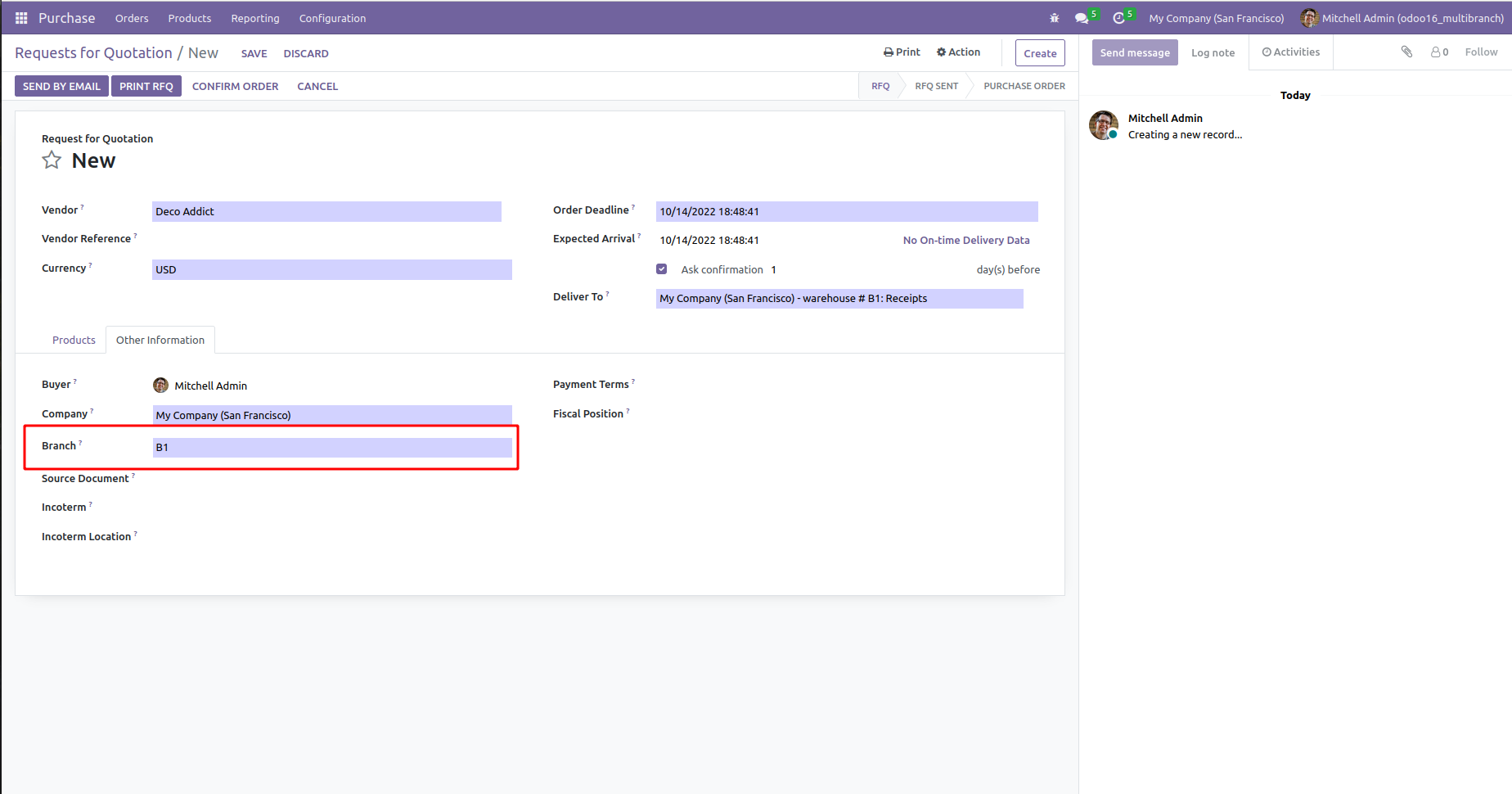Click the Order Deadline date field
Image resolution: width=1512 pixels, height=794 pixels.
point(846,212)
